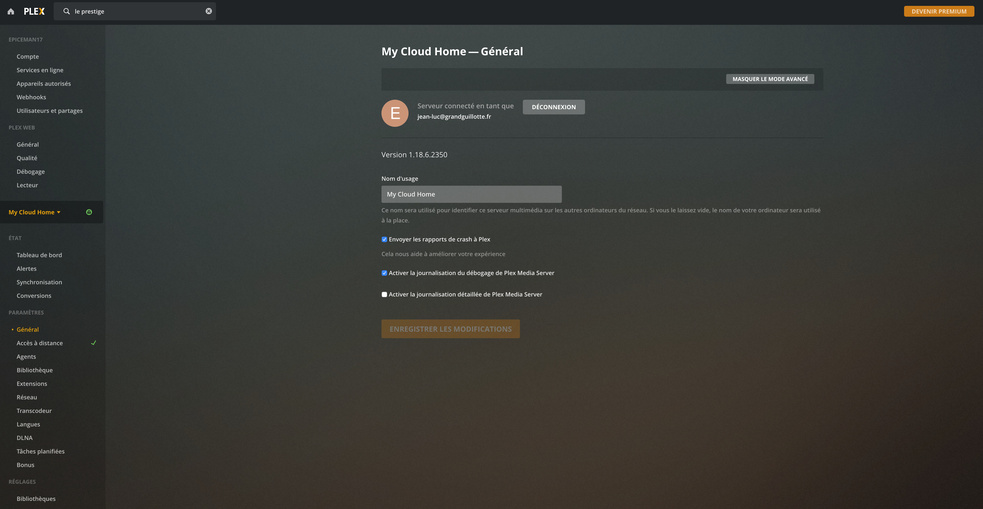
Task: Open Utilisateurs et partages
Action: click(50, 111)
